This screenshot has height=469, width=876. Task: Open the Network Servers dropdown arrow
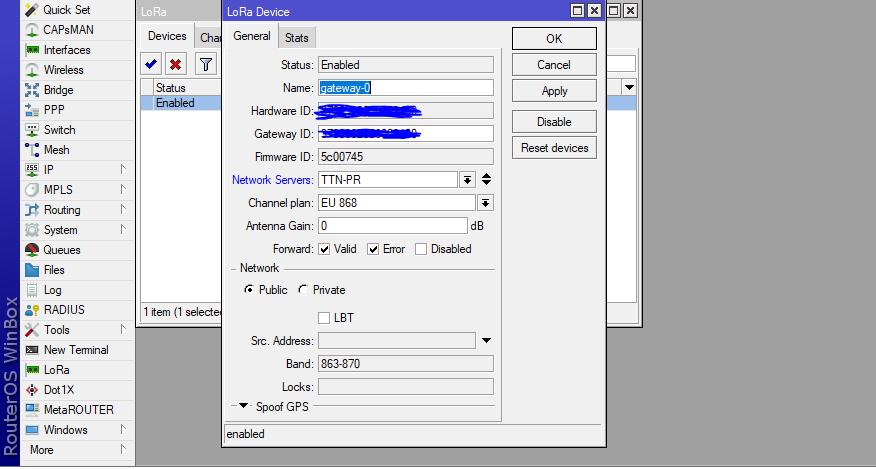[x=467, y=179]
